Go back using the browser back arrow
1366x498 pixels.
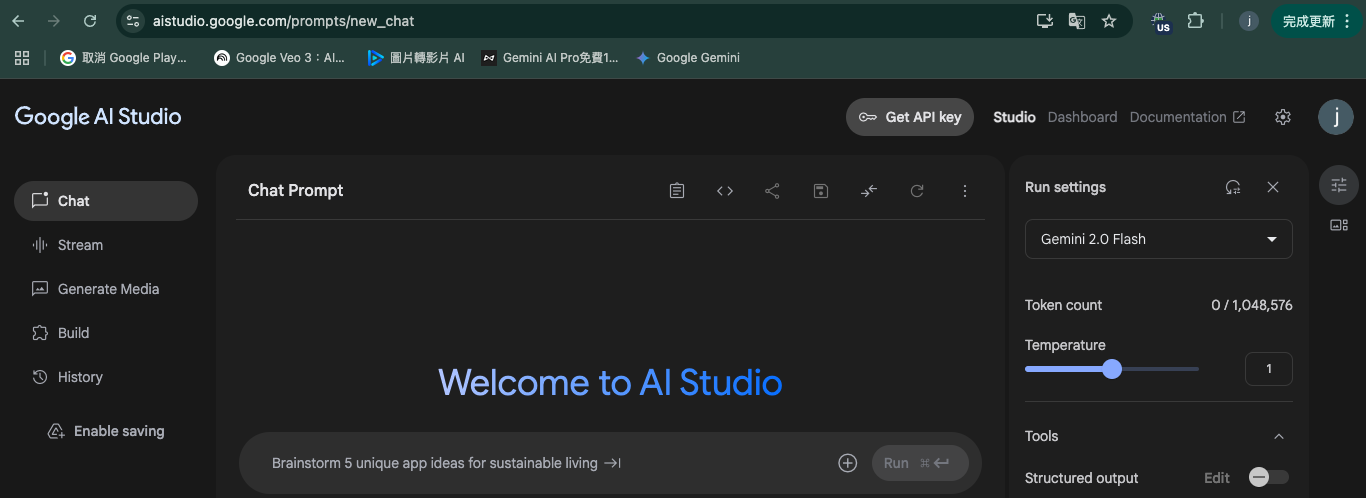point(18,20)
